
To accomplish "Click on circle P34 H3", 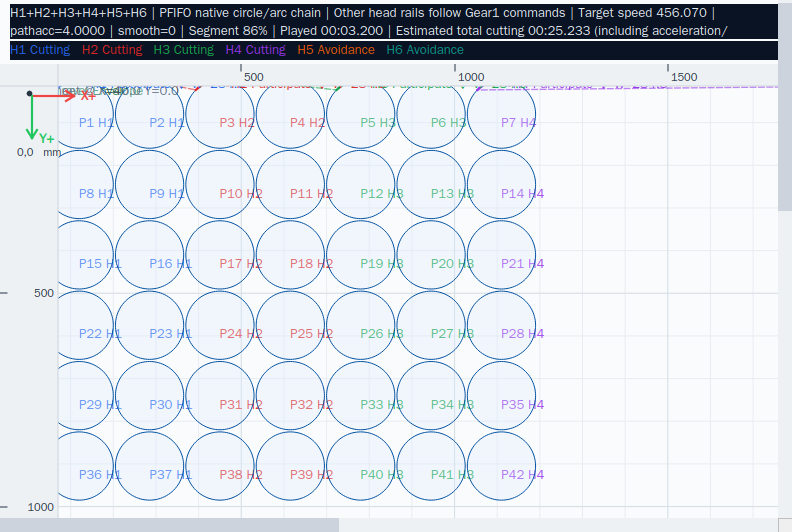I will click(431, 396).
